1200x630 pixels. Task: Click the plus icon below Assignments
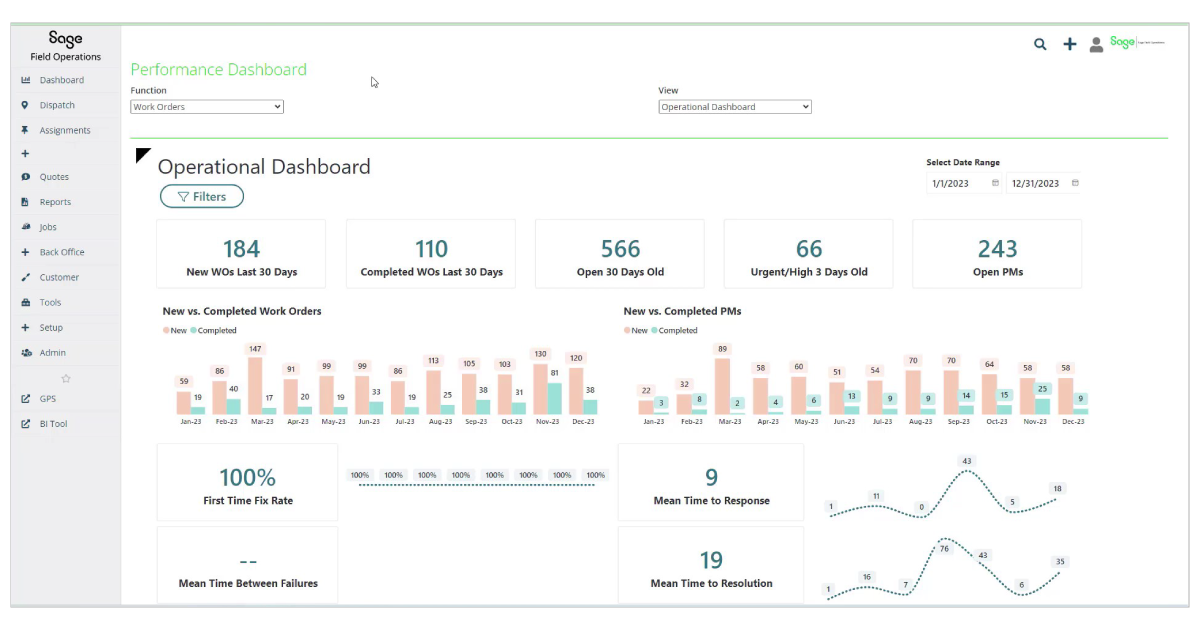(x=25, y=154)
